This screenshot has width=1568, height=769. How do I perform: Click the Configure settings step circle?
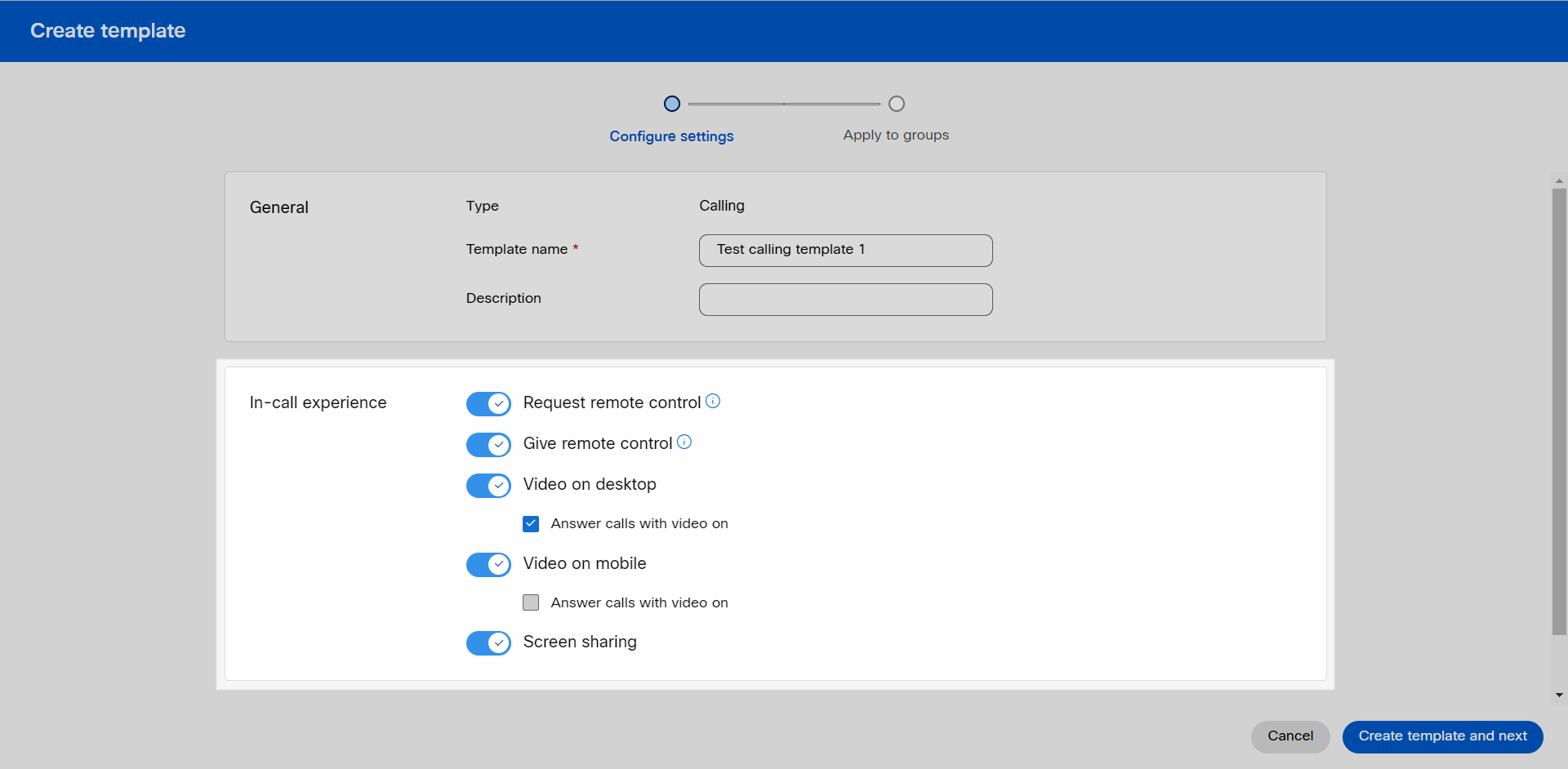click(672, 104)
